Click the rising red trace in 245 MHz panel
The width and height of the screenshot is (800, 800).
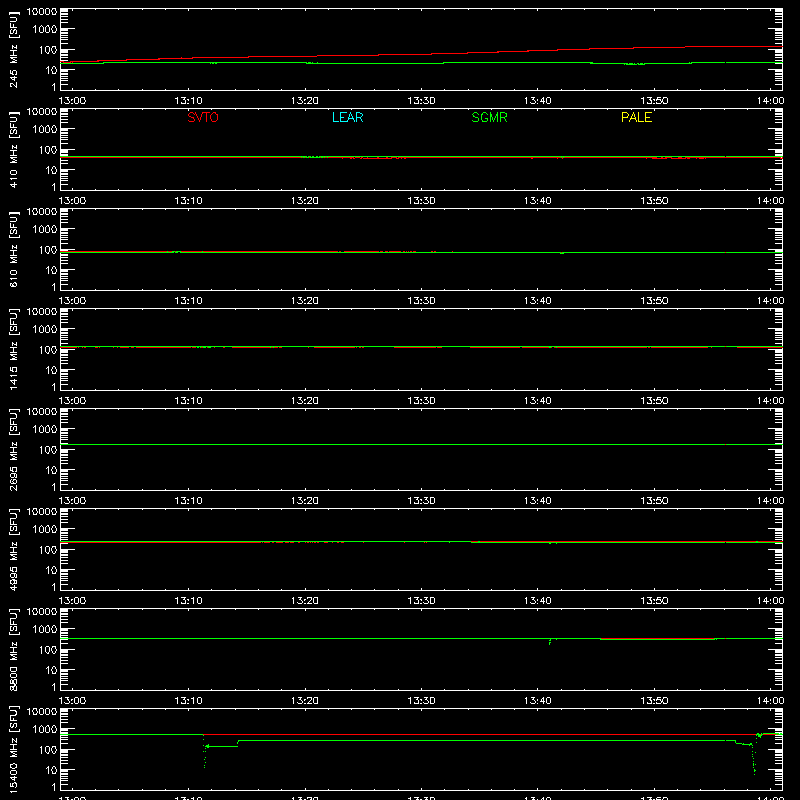click(x=421, y=54)
